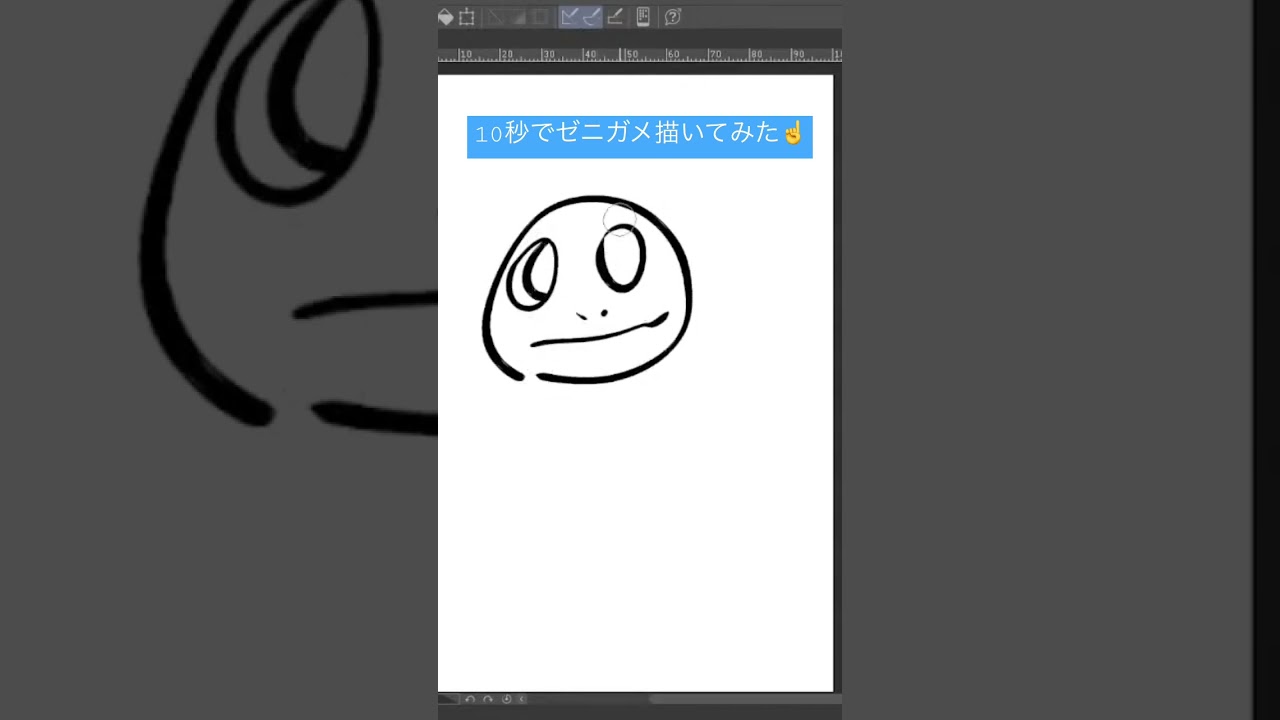
Task: Click the value field at bottom-left of canvas
Action: tap(449, 700)
